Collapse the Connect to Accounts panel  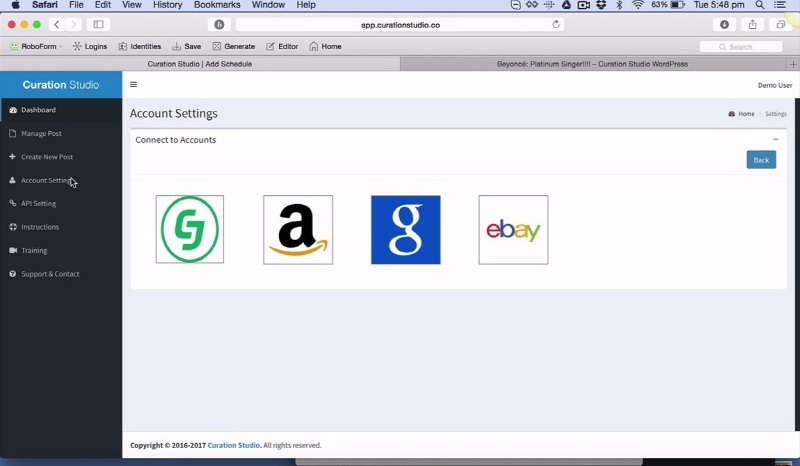tap(776, 139)
